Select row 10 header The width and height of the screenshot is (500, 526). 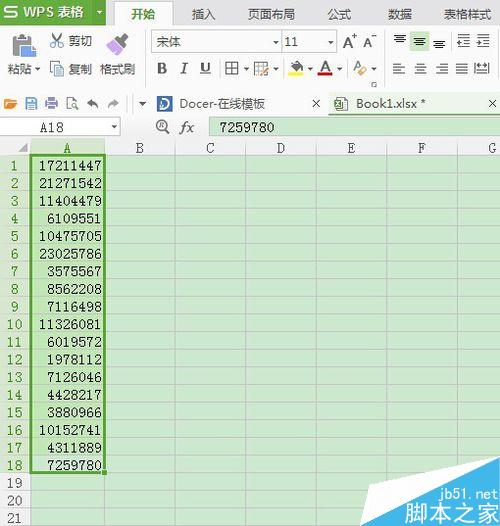coord(15,324)
